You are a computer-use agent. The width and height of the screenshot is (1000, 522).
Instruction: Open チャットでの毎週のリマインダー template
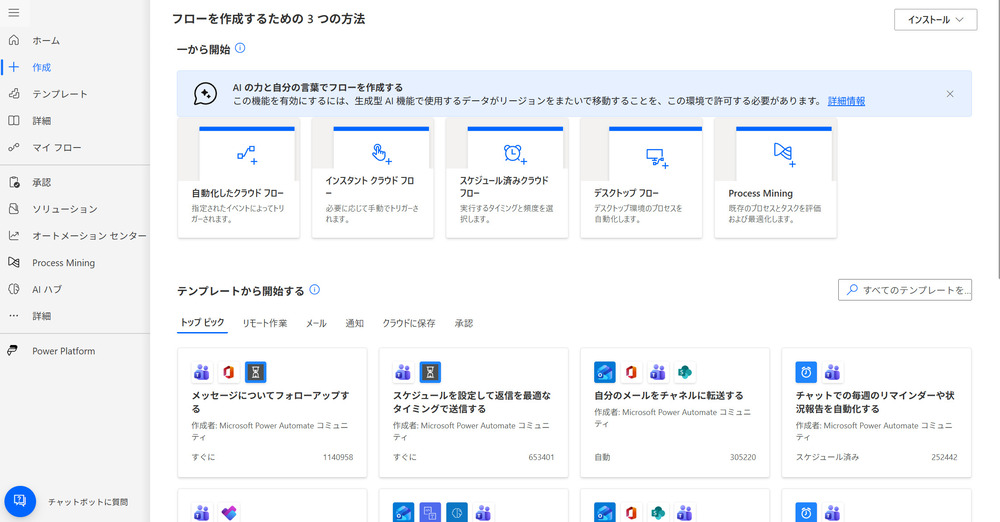(876, 412)
